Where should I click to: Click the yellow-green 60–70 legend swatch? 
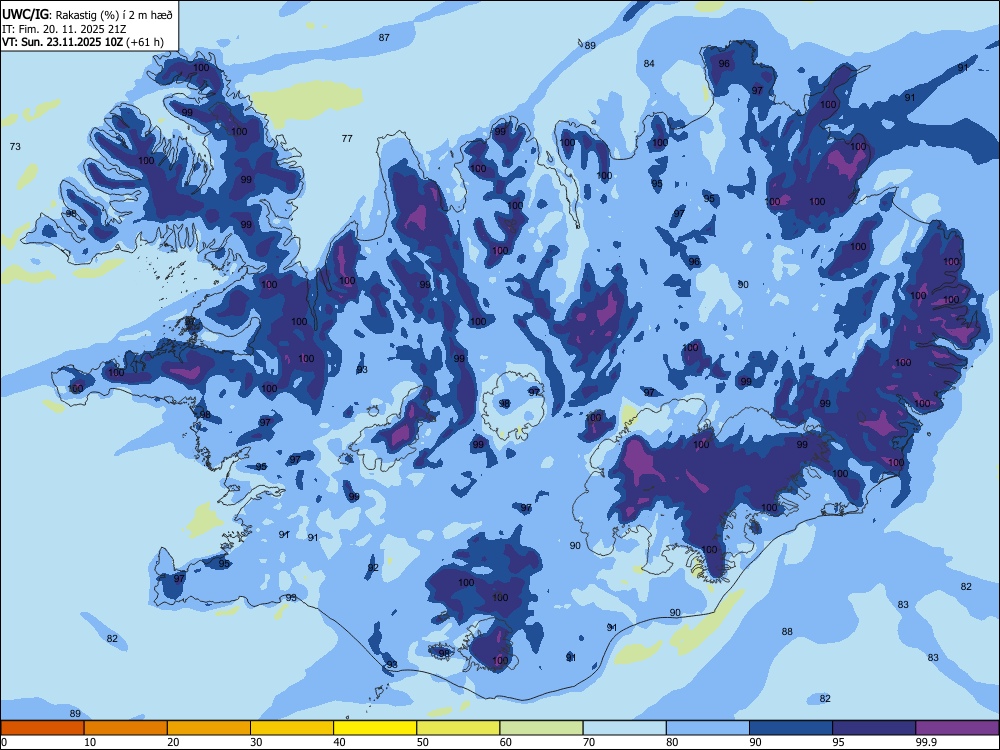tap(541, 728)
